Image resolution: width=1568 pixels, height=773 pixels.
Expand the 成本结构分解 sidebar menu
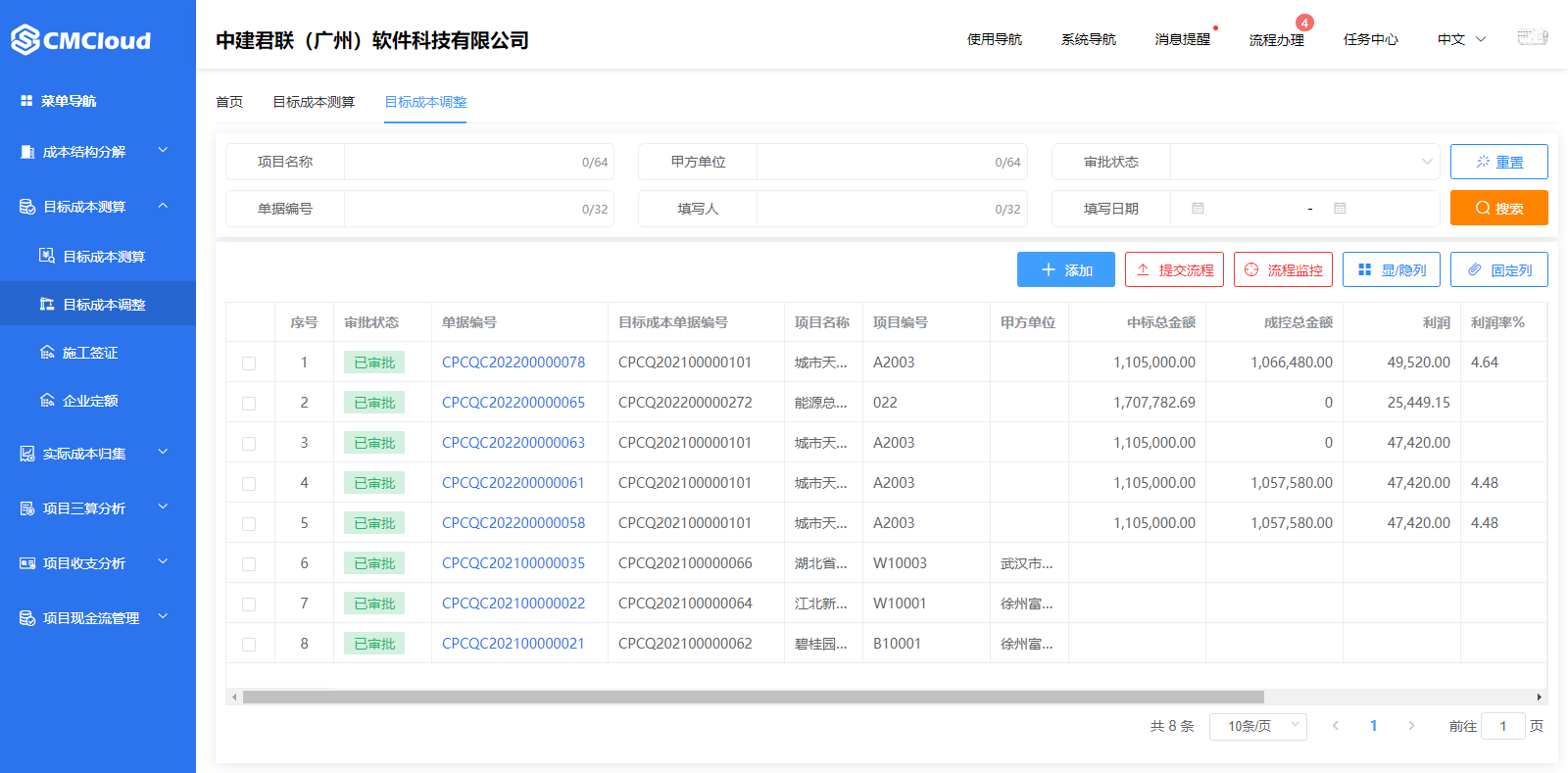tap(98, 152)
